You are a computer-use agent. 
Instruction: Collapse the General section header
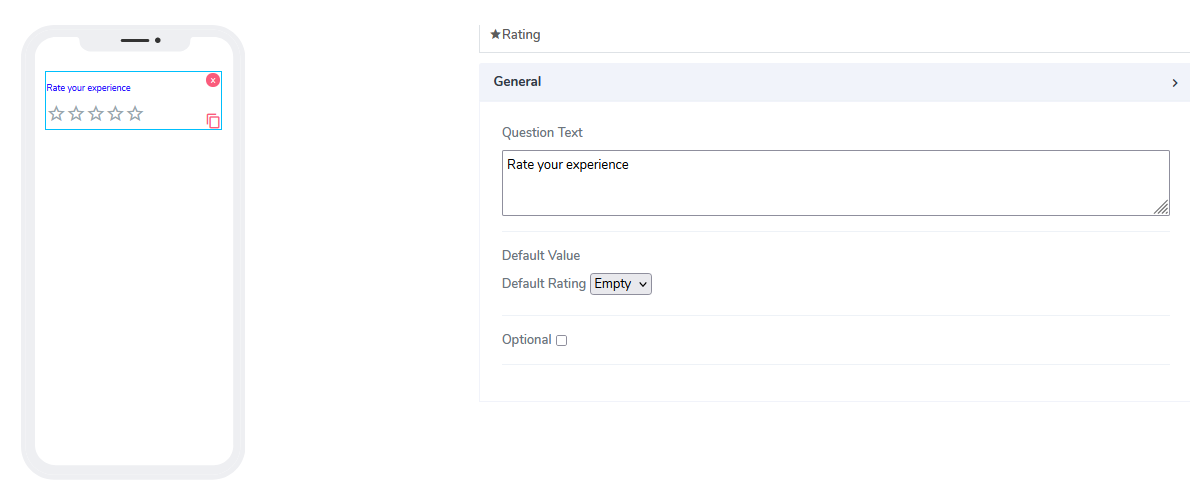tap(517, 82)
